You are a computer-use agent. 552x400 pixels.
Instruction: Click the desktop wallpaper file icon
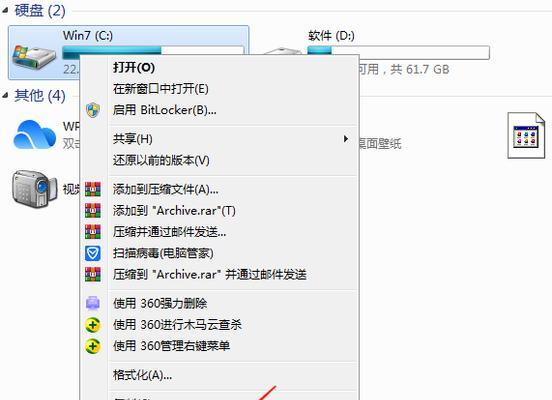tap(526, 135)
